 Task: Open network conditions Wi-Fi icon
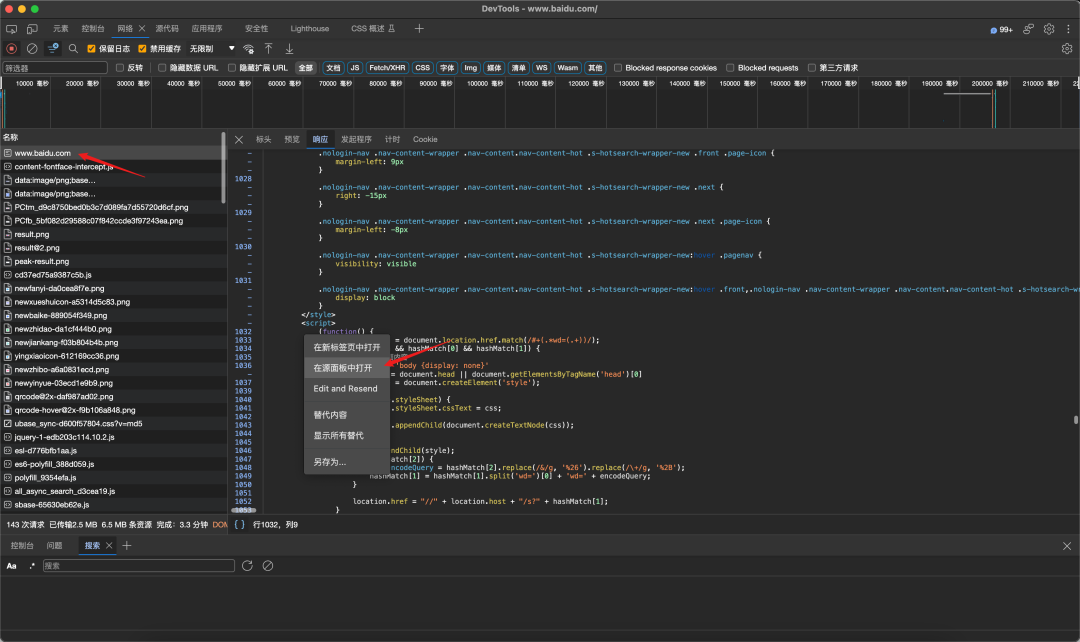tap(248, 48)
